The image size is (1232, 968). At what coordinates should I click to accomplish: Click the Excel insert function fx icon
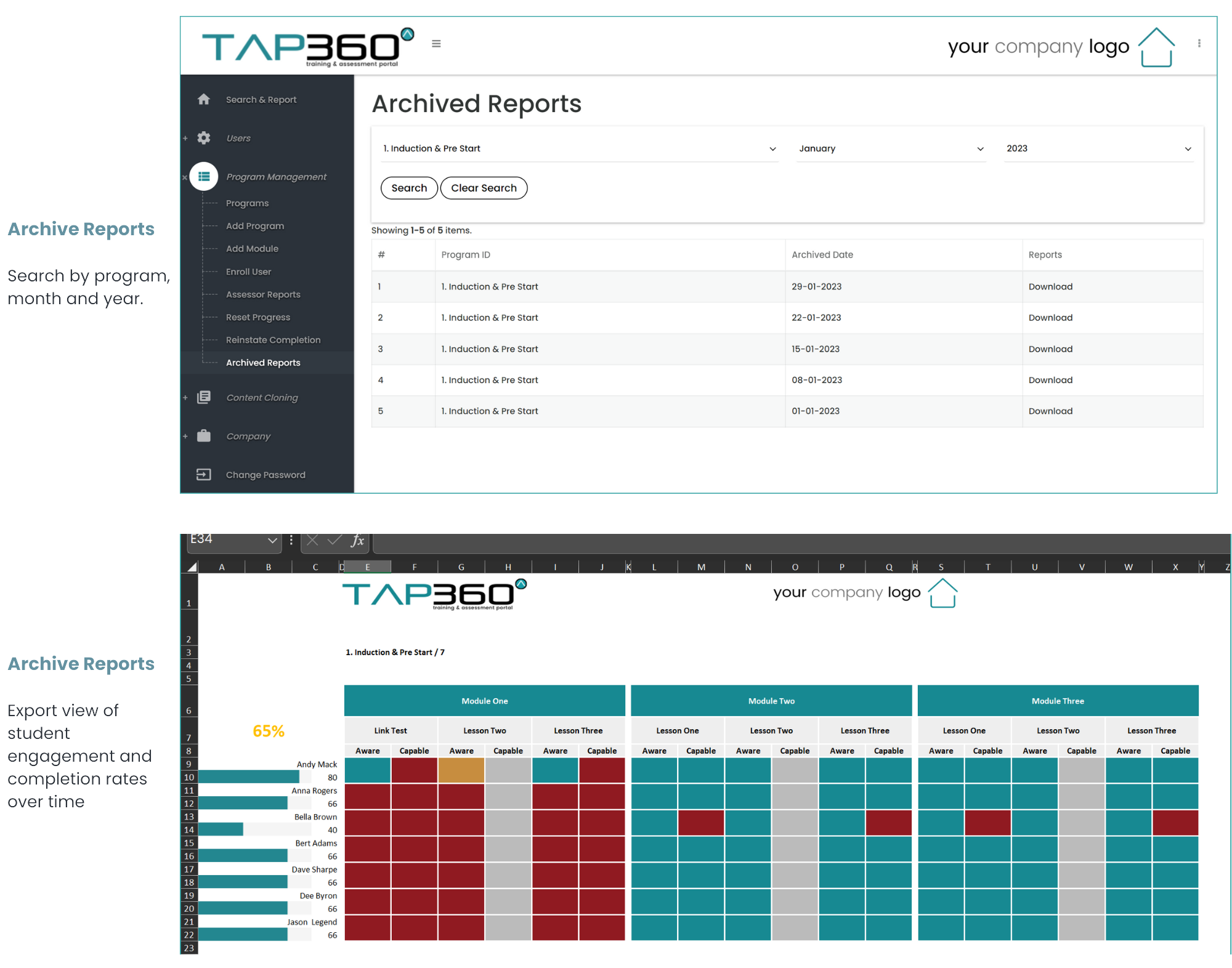357,541
